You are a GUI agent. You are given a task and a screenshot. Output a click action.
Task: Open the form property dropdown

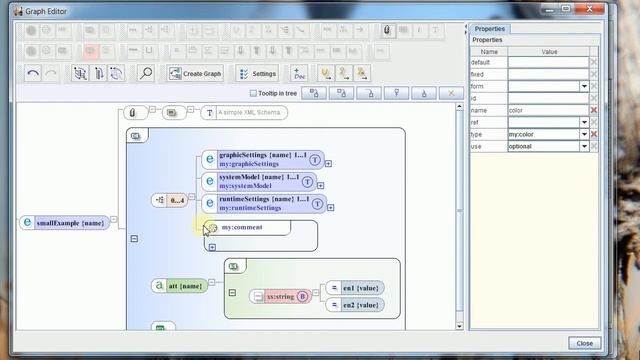pos(584,87)
